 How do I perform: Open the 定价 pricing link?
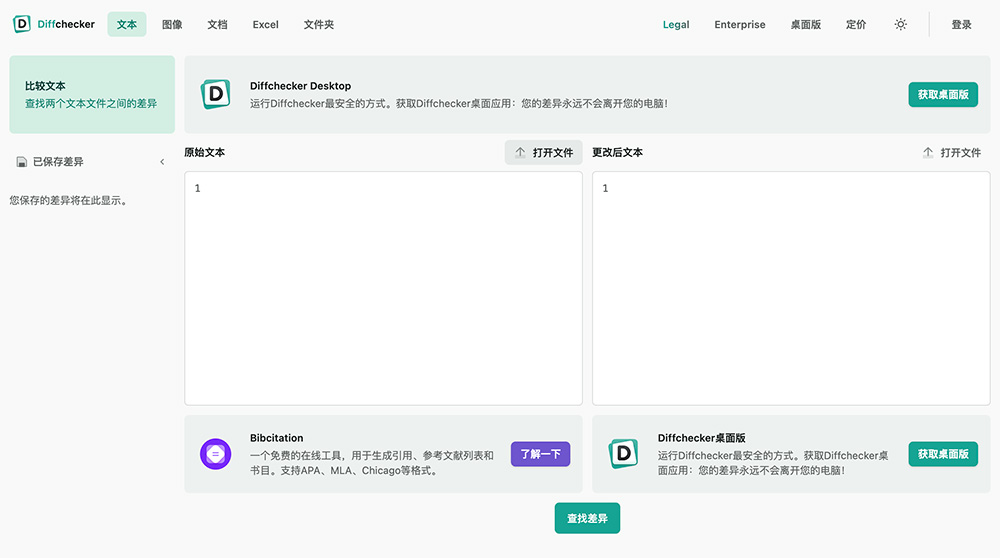pyautogui.click(x=856, y=24)
